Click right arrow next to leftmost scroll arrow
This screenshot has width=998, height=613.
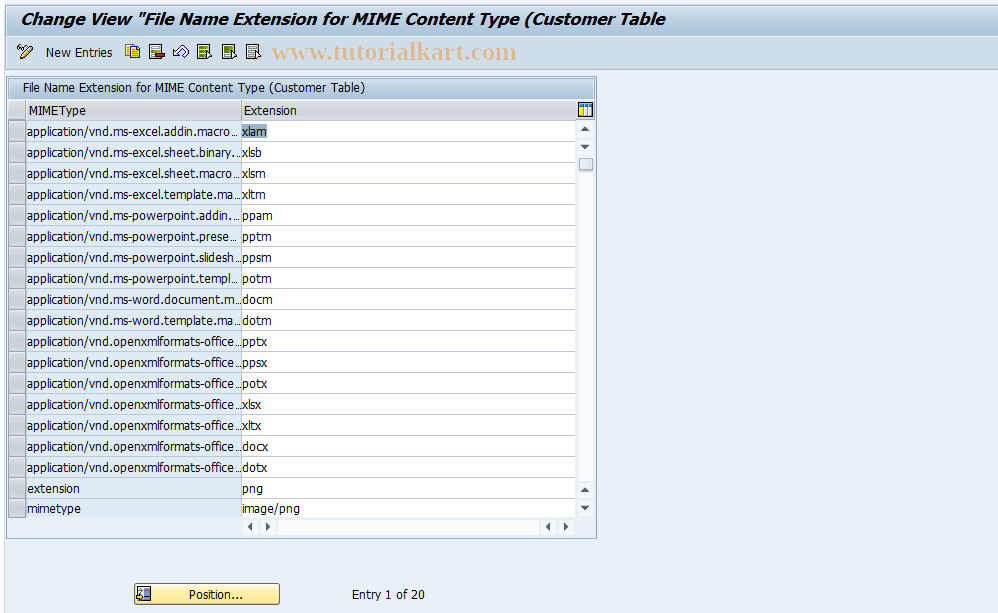(268, 526)
